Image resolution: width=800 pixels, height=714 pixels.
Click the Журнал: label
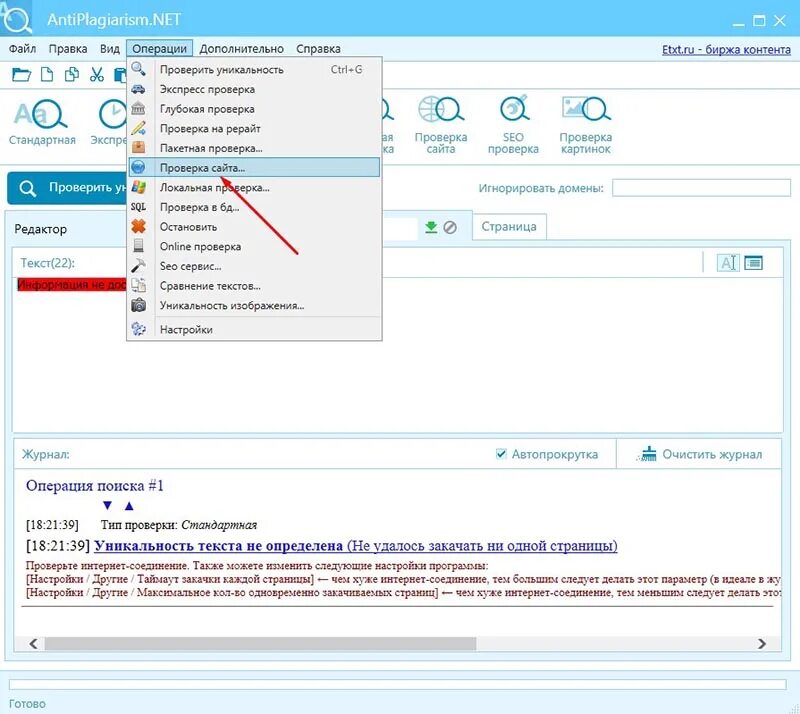pyautogui.click(x=46, y=454)
